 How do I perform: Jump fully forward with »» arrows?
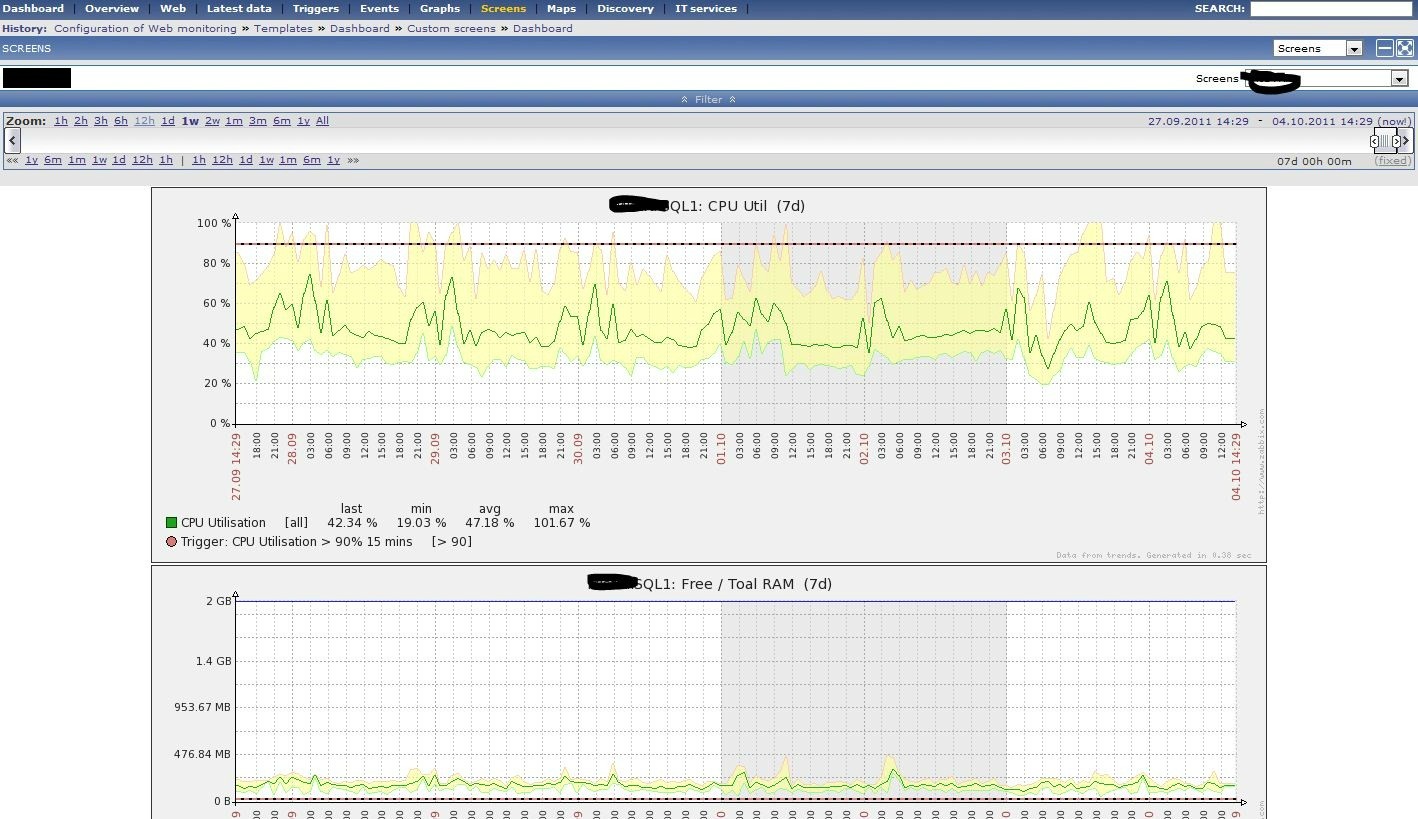tap(353, 160)
